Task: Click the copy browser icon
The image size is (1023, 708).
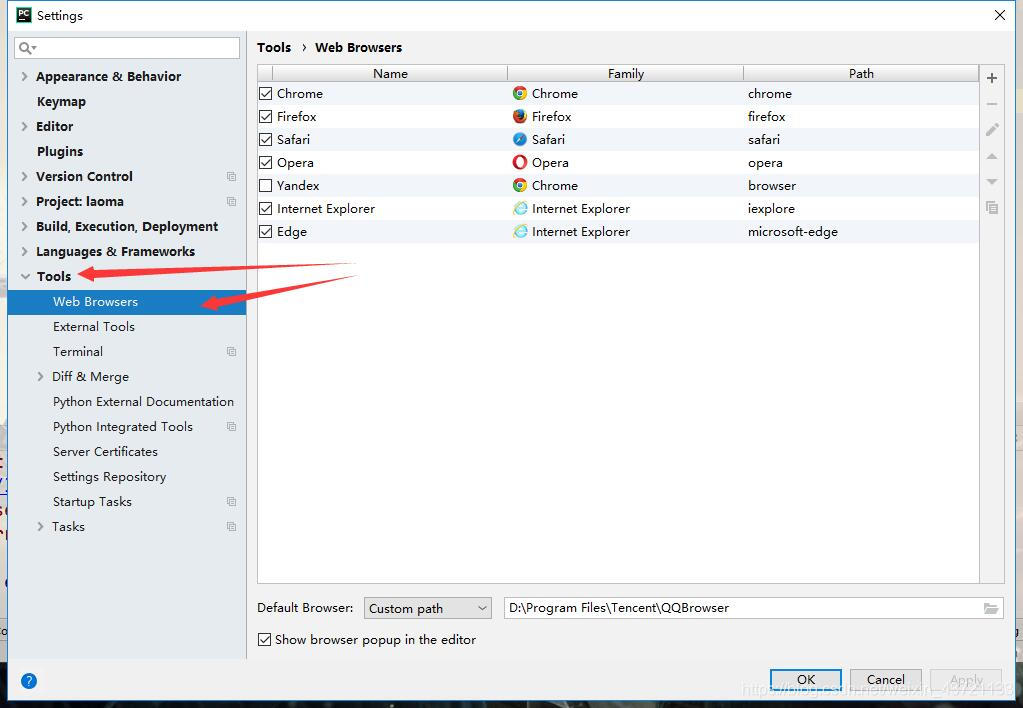Action: coord(992,208)
